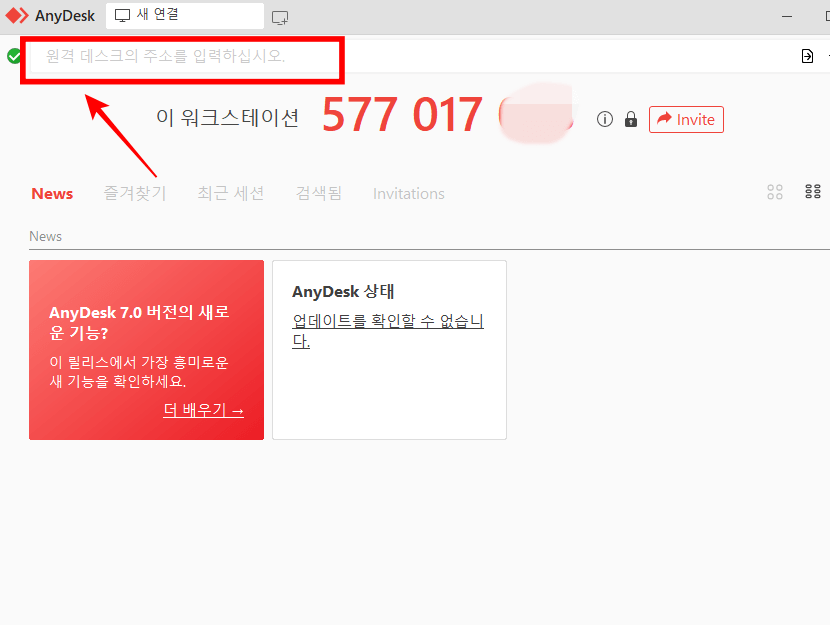830x625 pixels.
Task: Click the red AnyDesk diamond logo
Action: [x=16, y=15]
